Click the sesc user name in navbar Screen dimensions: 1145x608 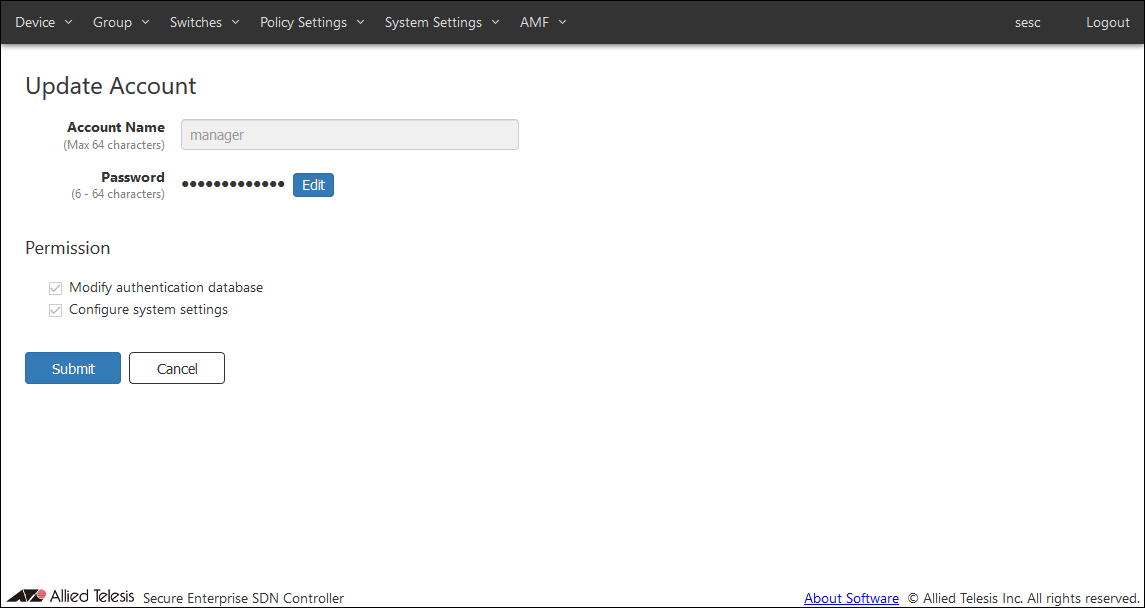point(1027,22)
